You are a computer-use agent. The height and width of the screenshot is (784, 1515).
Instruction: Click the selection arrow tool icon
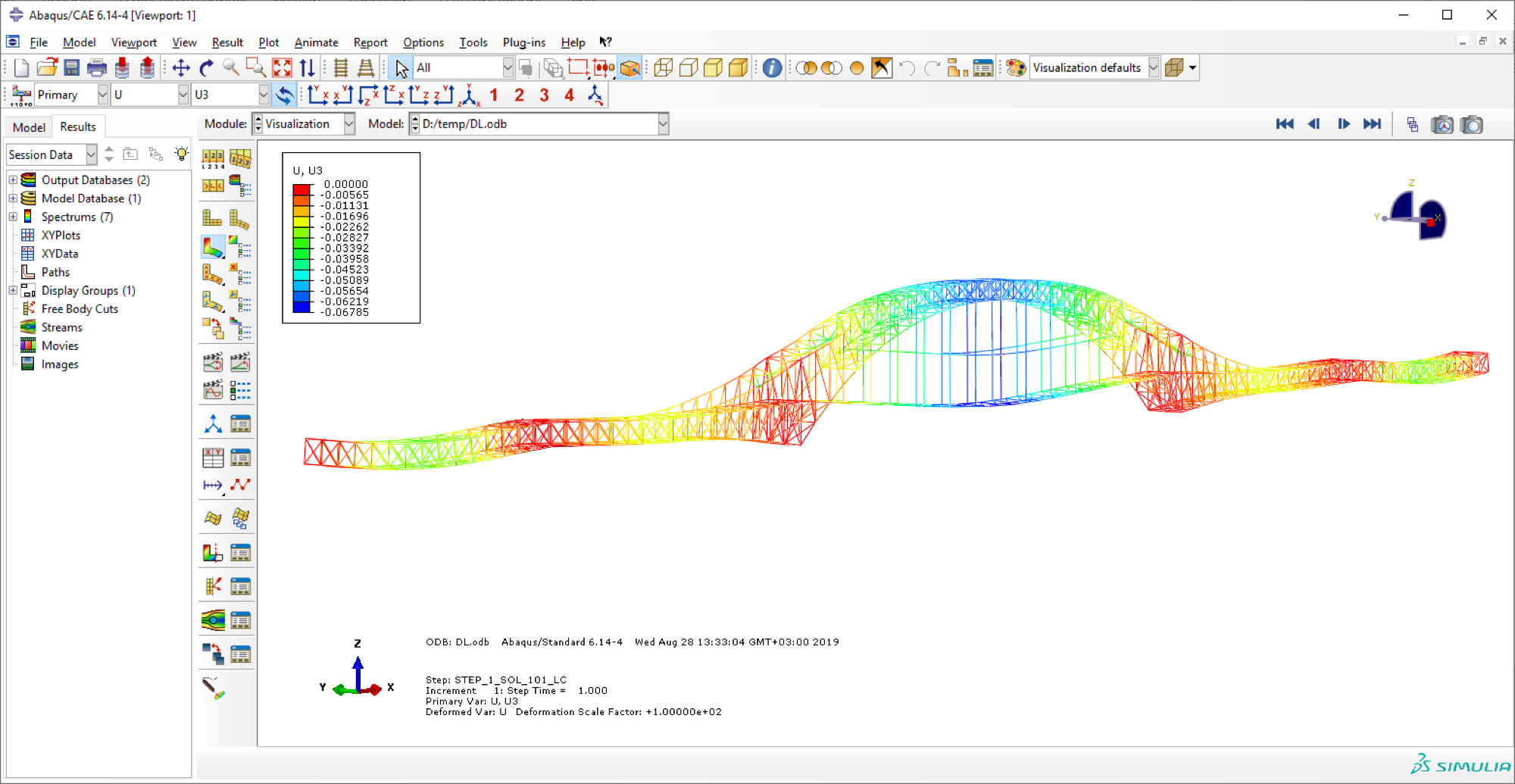[401, 68]
